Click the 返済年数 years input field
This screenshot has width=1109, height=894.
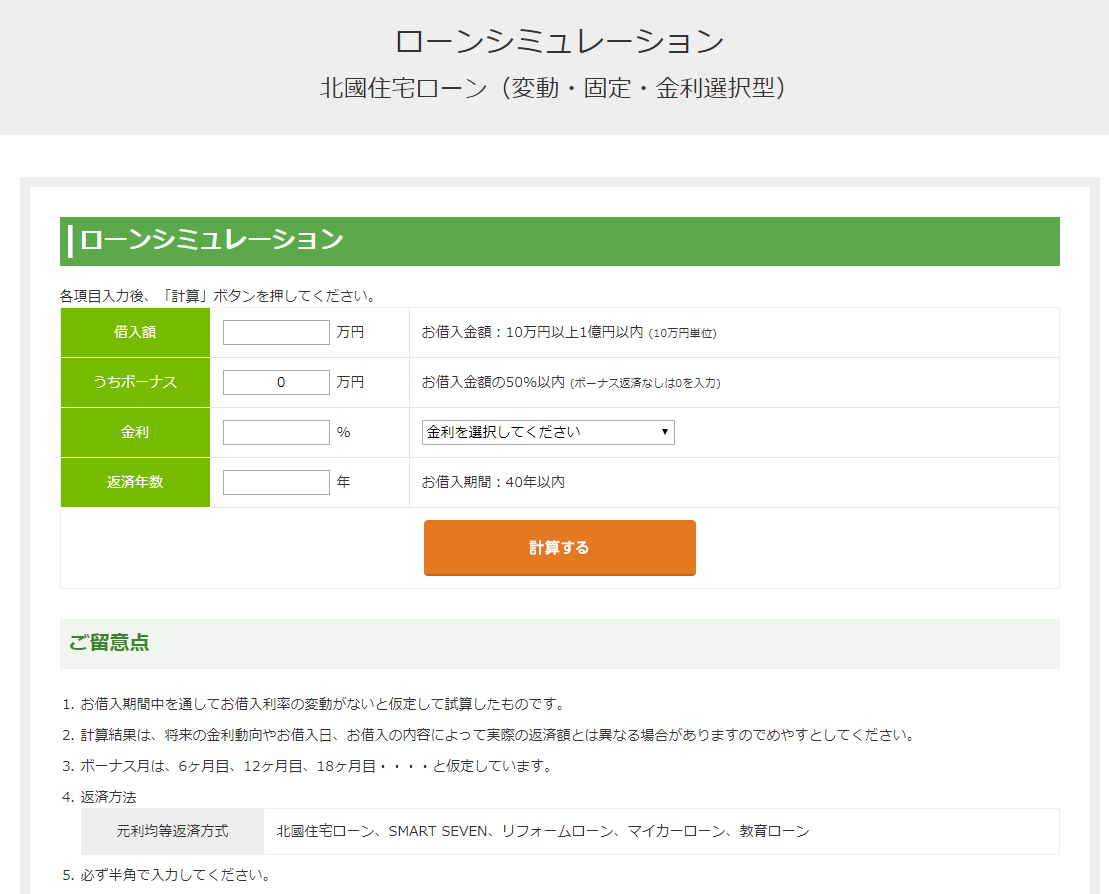pyautogui.click(x=276, y=482)
